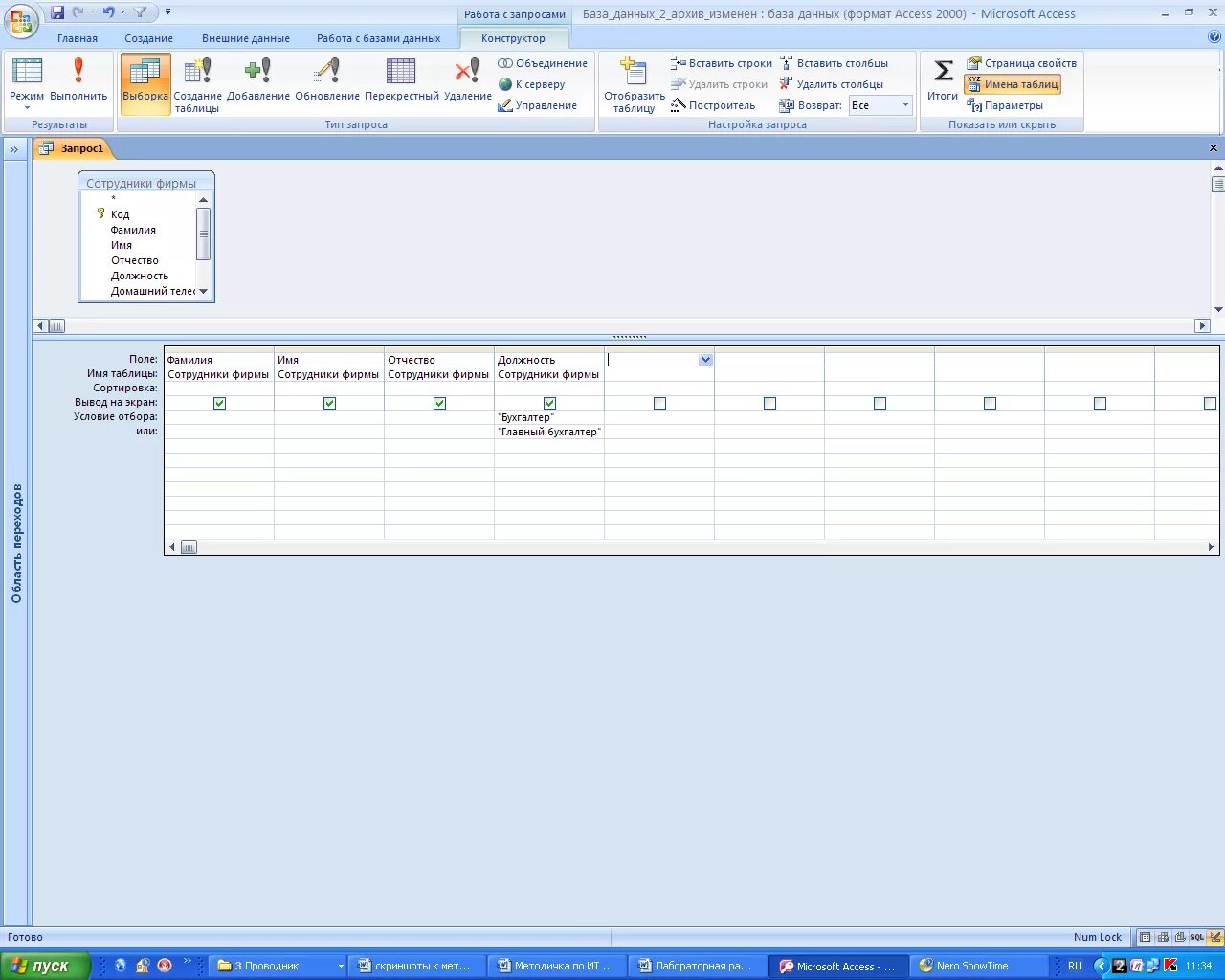The image size is (1225, 980).
Task: Click table pane horizontal scrollbar thumb
Action: [56, 326]
